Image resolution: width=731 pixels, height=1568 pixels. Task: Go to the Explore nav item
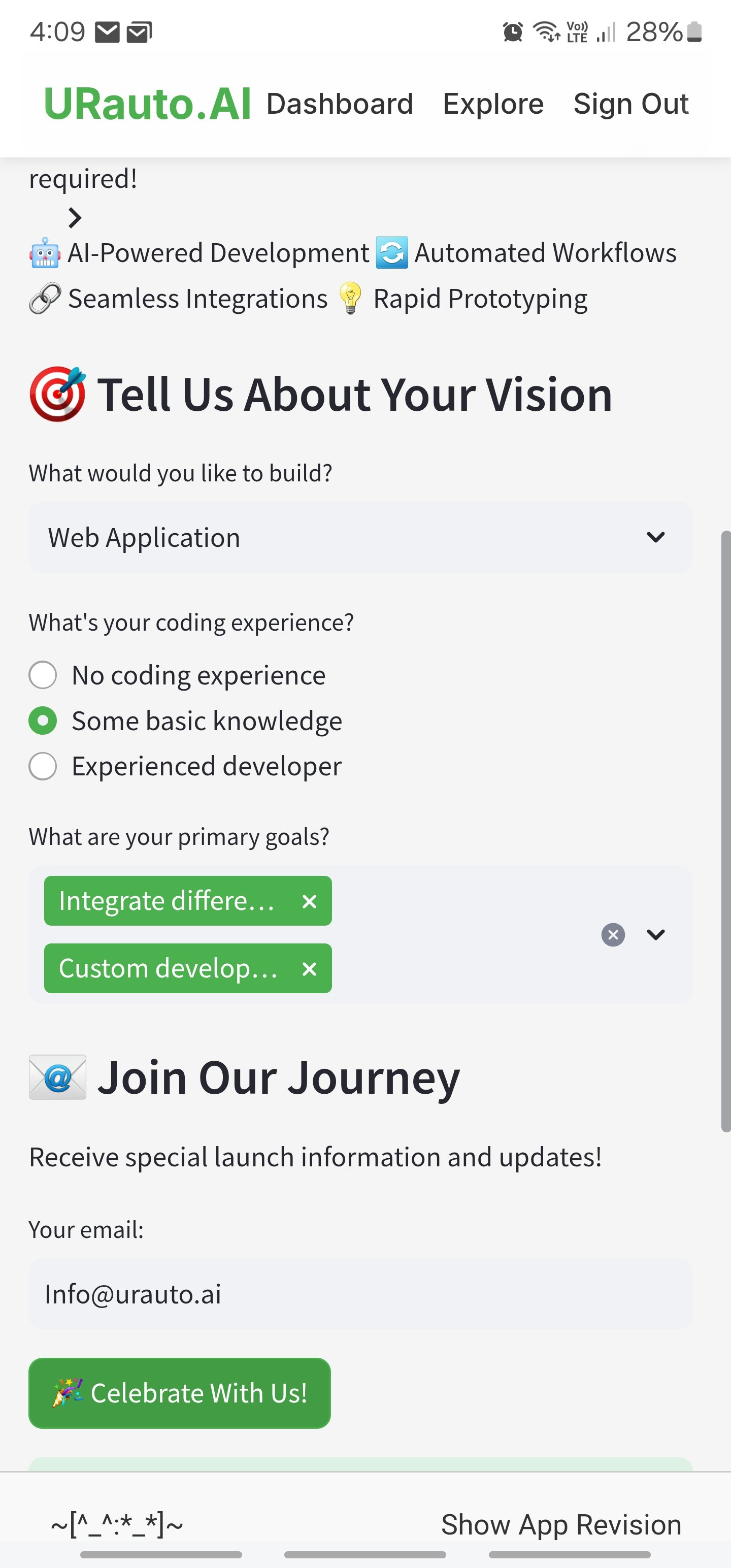493,104
